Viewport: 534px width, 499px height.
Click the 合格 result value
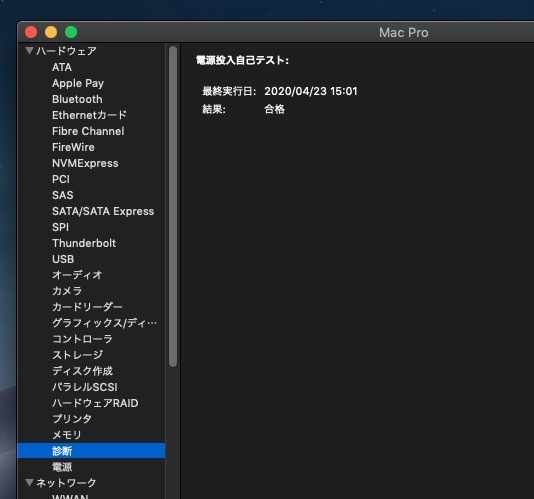coord(274,109)
